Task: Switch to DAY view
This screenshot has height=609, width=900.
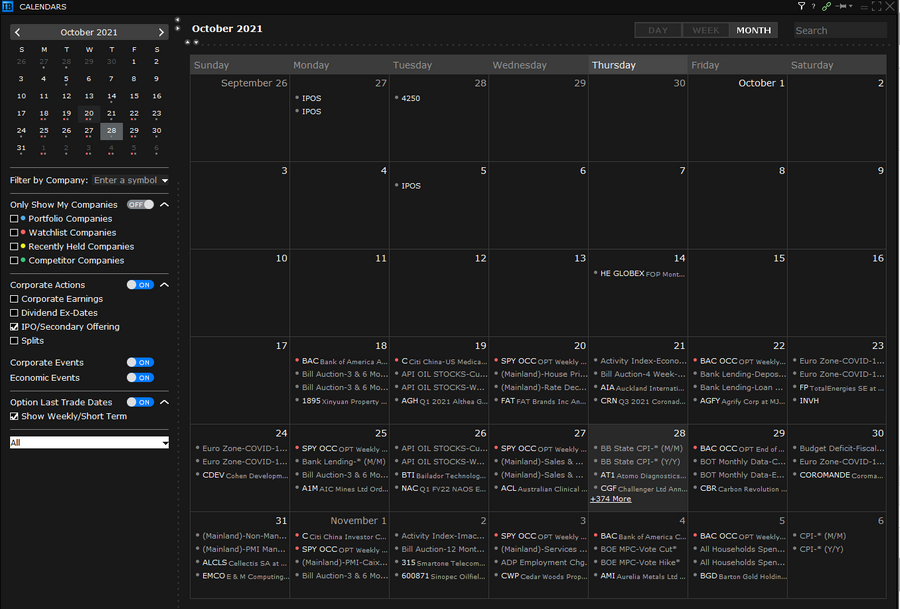Action: click(658, 30)
